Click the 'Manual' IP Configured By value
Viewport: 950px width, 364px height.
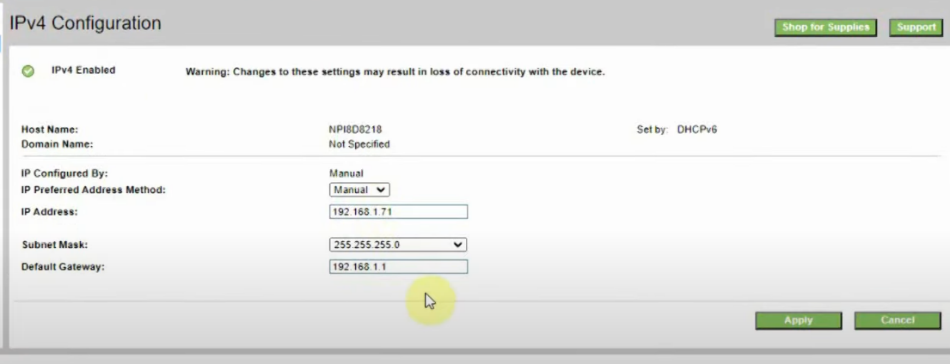coord(346,173)
